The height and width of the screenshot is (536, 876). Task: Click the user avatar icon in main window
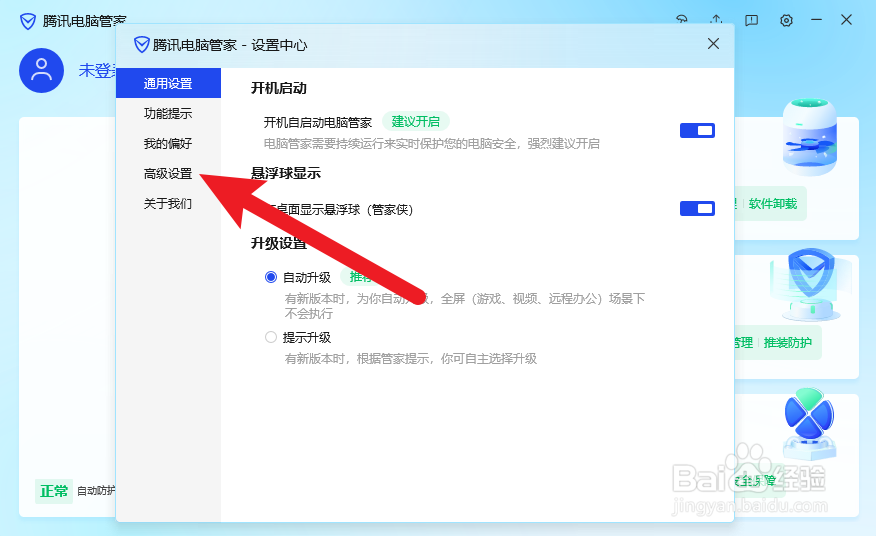click(x=41, y=70)
